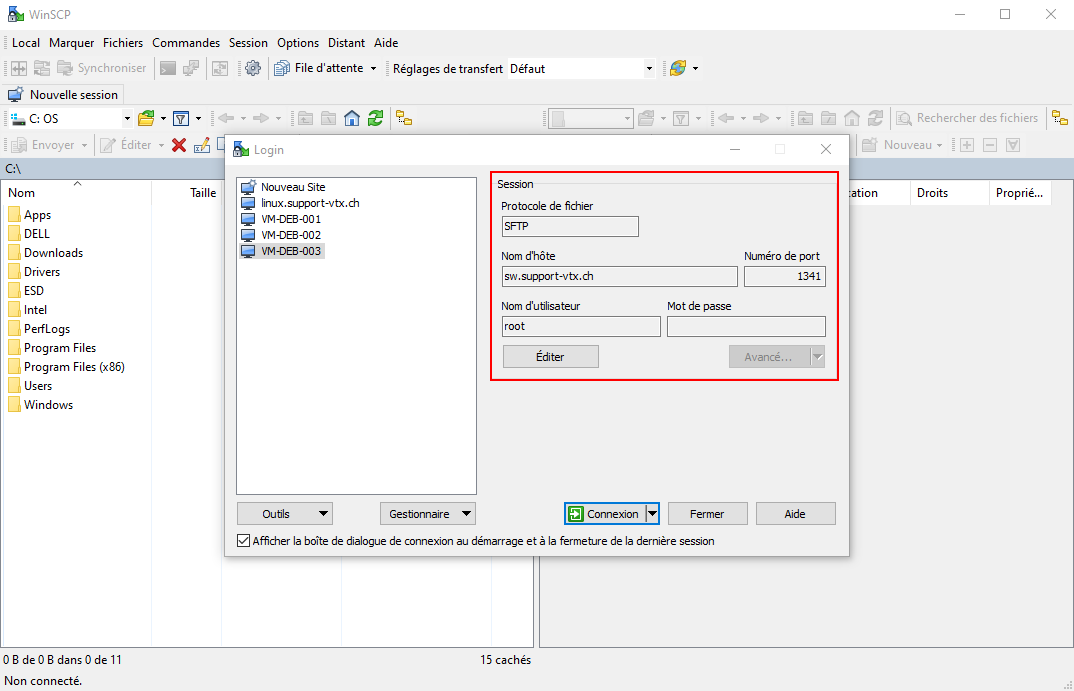Click the Fermer button
The image size is (1074, 691).
(708, 514)
